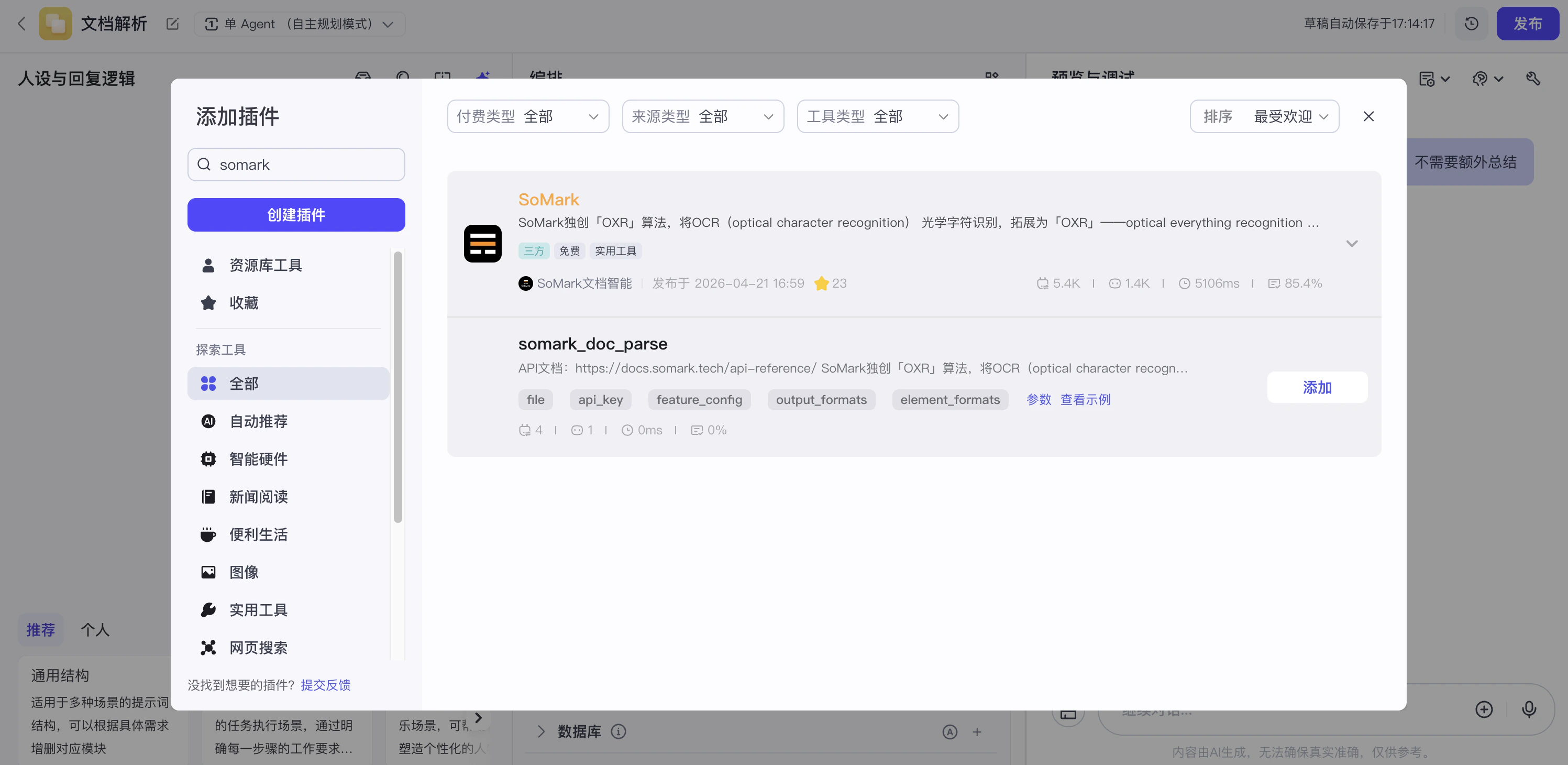Click the edit name pencil icon
The height and width of the screenshot is (765, 1568).
click(x=172, y=24)
